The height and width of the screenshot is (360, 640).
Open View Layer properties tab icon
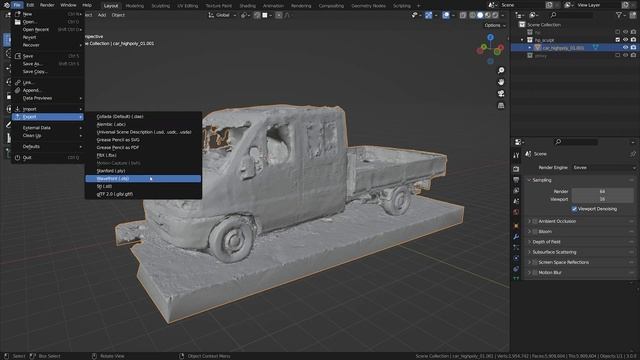click(516, 191)
